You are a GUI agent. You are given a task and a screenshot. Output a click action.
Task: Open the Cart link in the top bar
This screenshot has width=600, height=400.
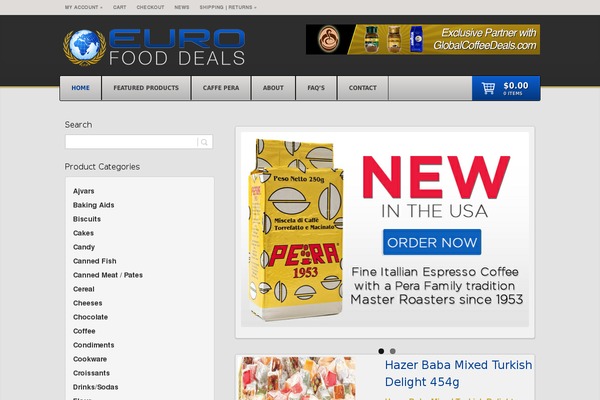click(119, 7)
